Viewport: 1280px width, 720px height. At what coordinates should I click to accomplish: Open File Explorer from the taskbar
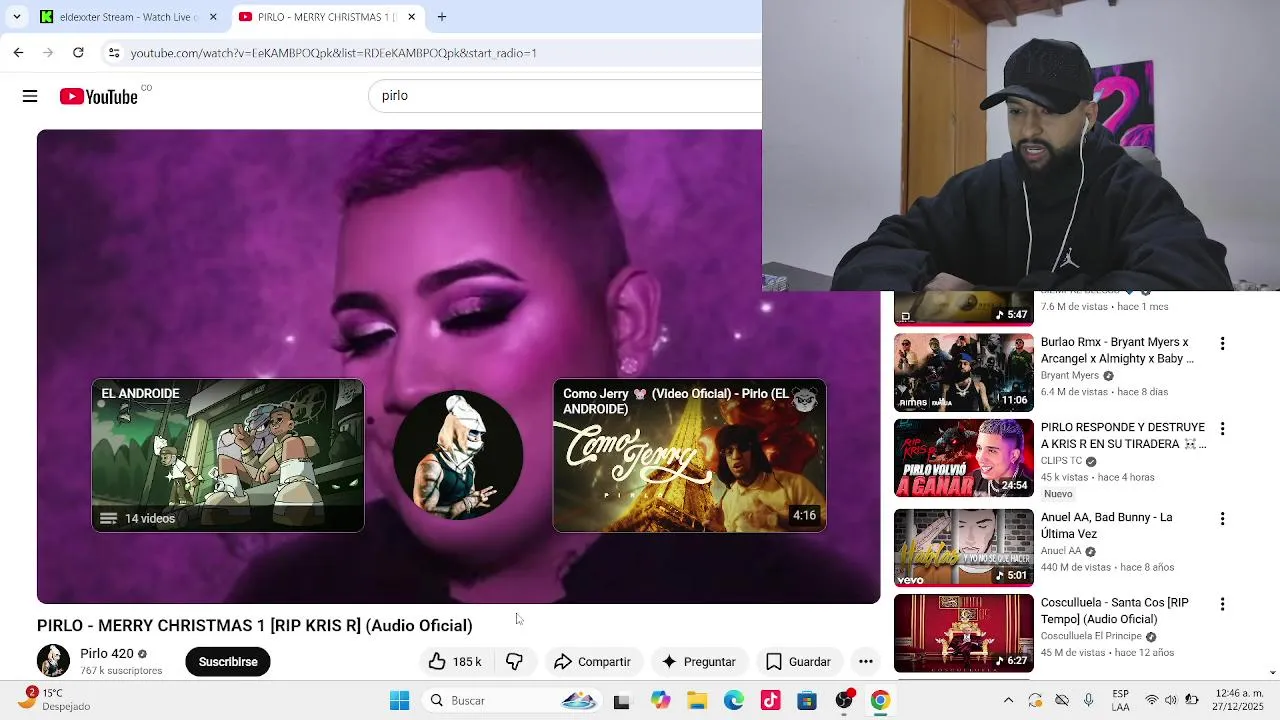click(x=697, y=701)
